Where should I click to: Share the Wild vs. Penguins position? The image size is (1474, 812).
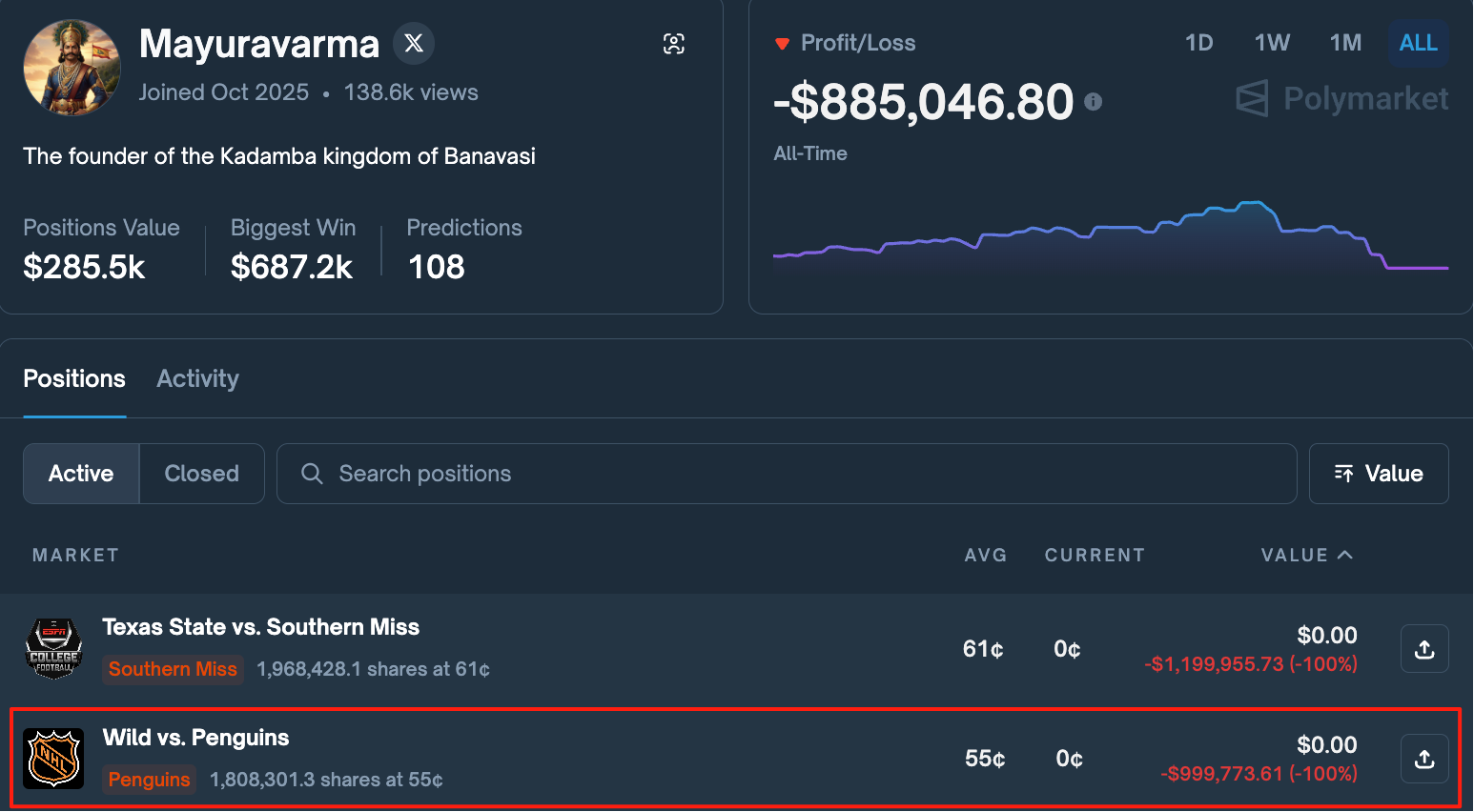1423,759
